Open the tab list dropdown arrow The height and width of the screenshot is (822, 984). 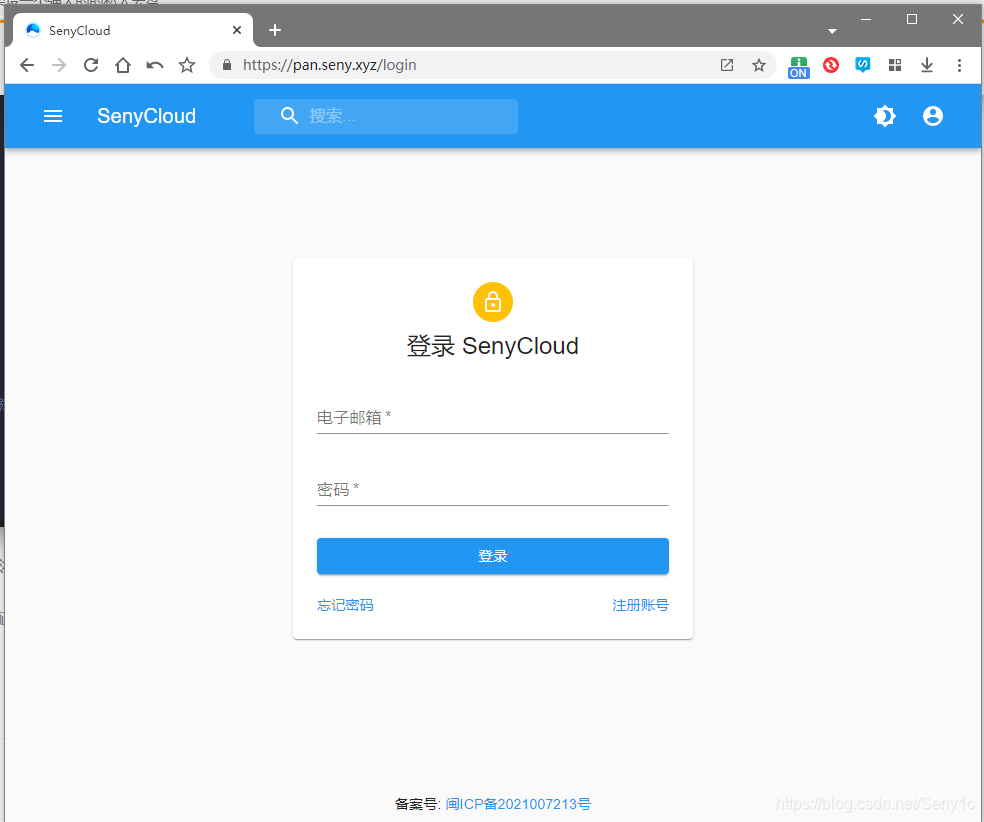pyautogui.click(x=832, y=30)
